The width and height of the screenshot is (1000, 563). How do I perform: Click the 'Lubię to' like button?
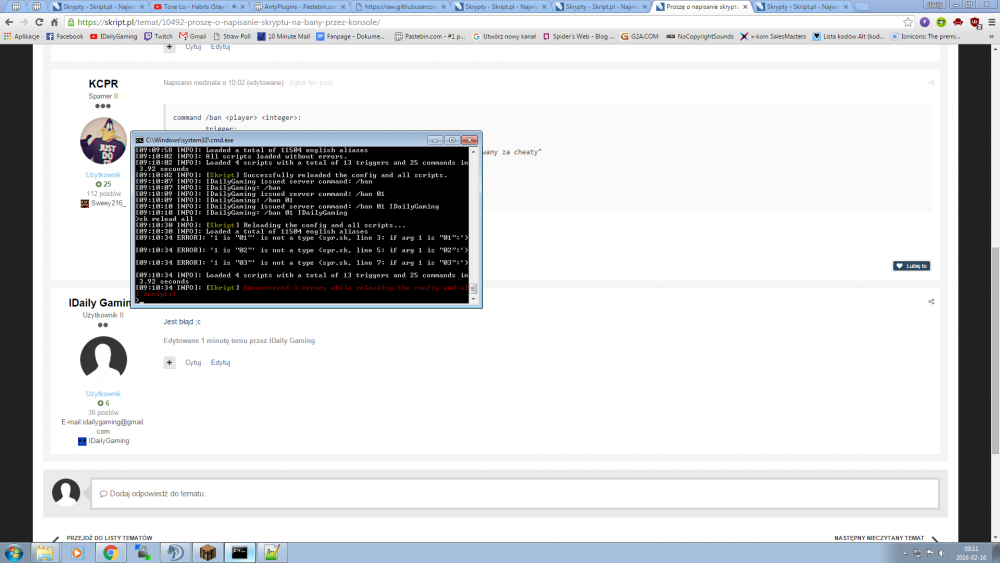tap(911, 266)
